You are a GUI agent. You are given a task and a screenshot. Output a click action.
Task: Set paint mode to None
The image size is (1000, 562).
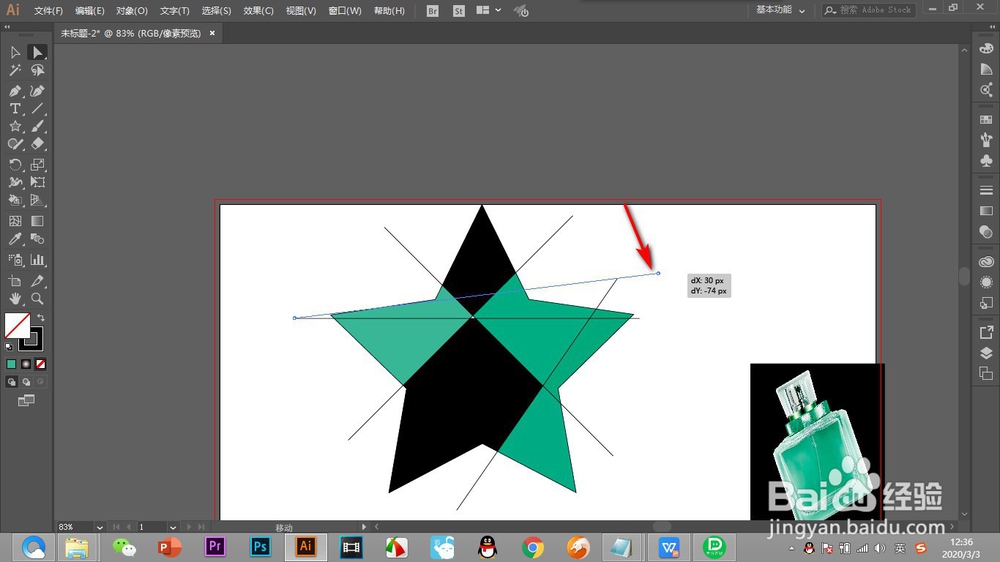pos(41,364)
